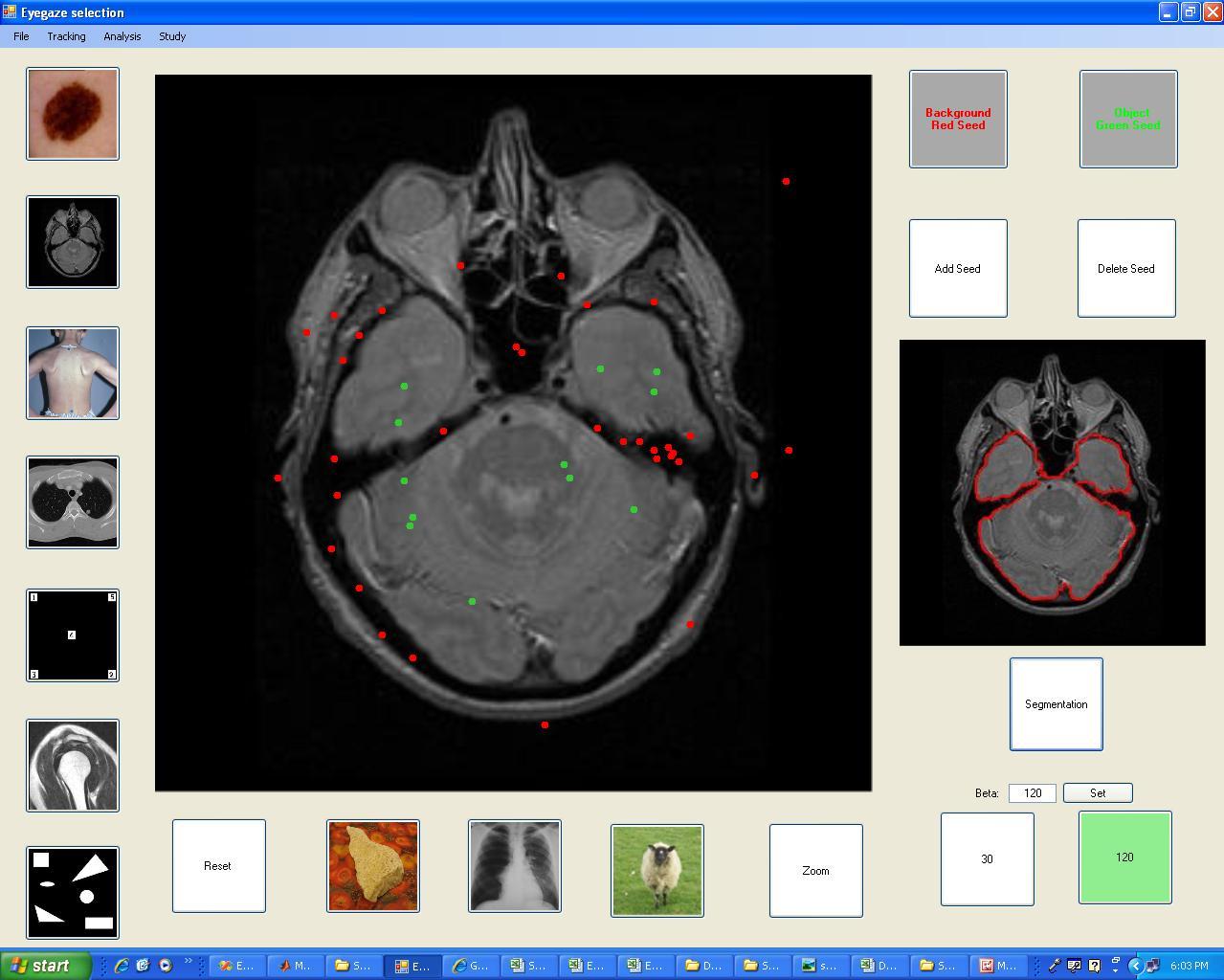Viewport: 1224px width, 980px height.
Task: Select the chest X-ray thumbnail
Action: point(515,866)
